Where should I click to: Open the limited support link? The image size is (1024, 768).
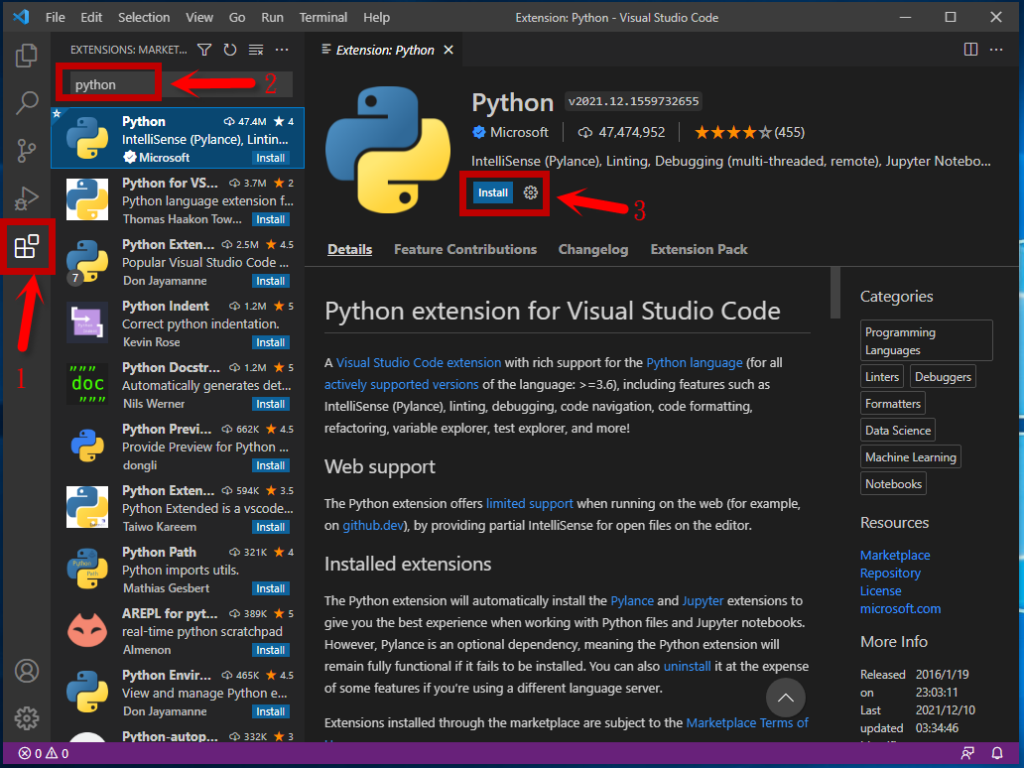[x=529, y=504]
